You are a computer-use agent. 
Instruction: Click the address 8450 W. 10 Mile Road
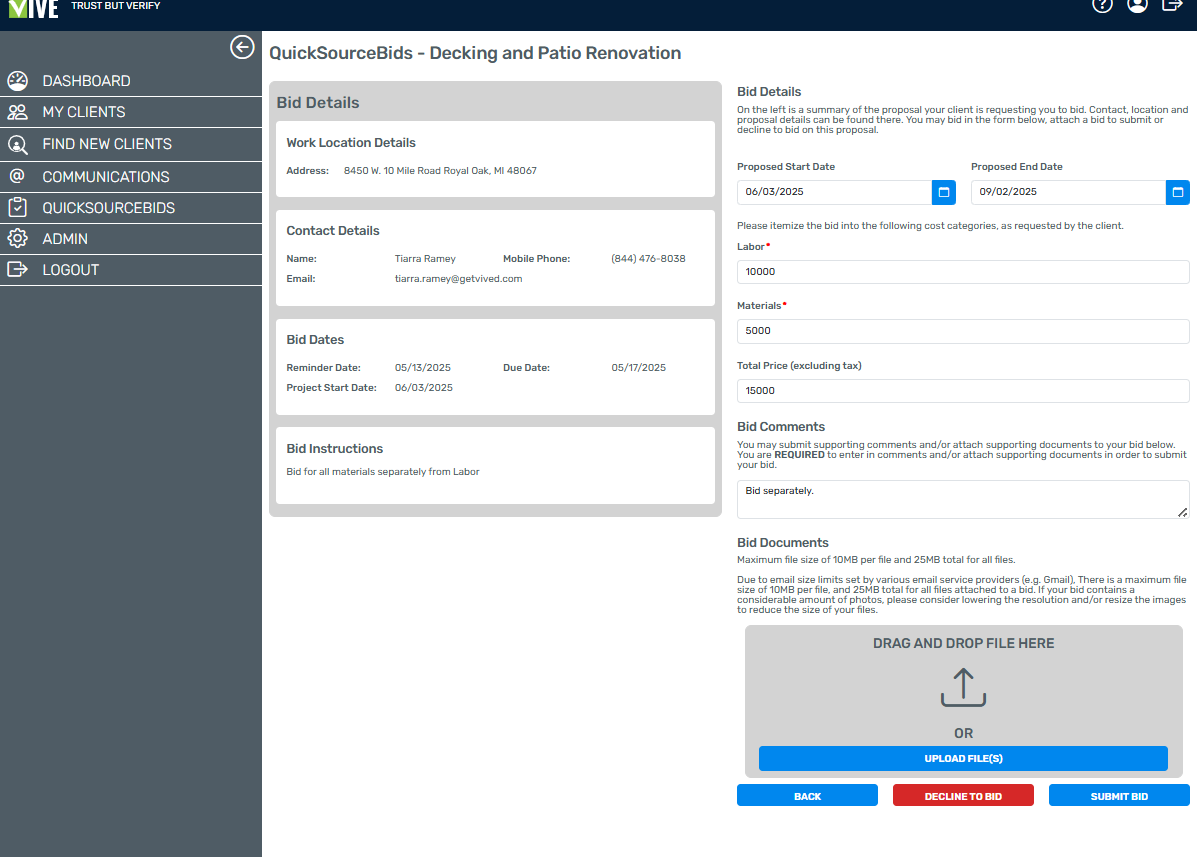[440, 171]
